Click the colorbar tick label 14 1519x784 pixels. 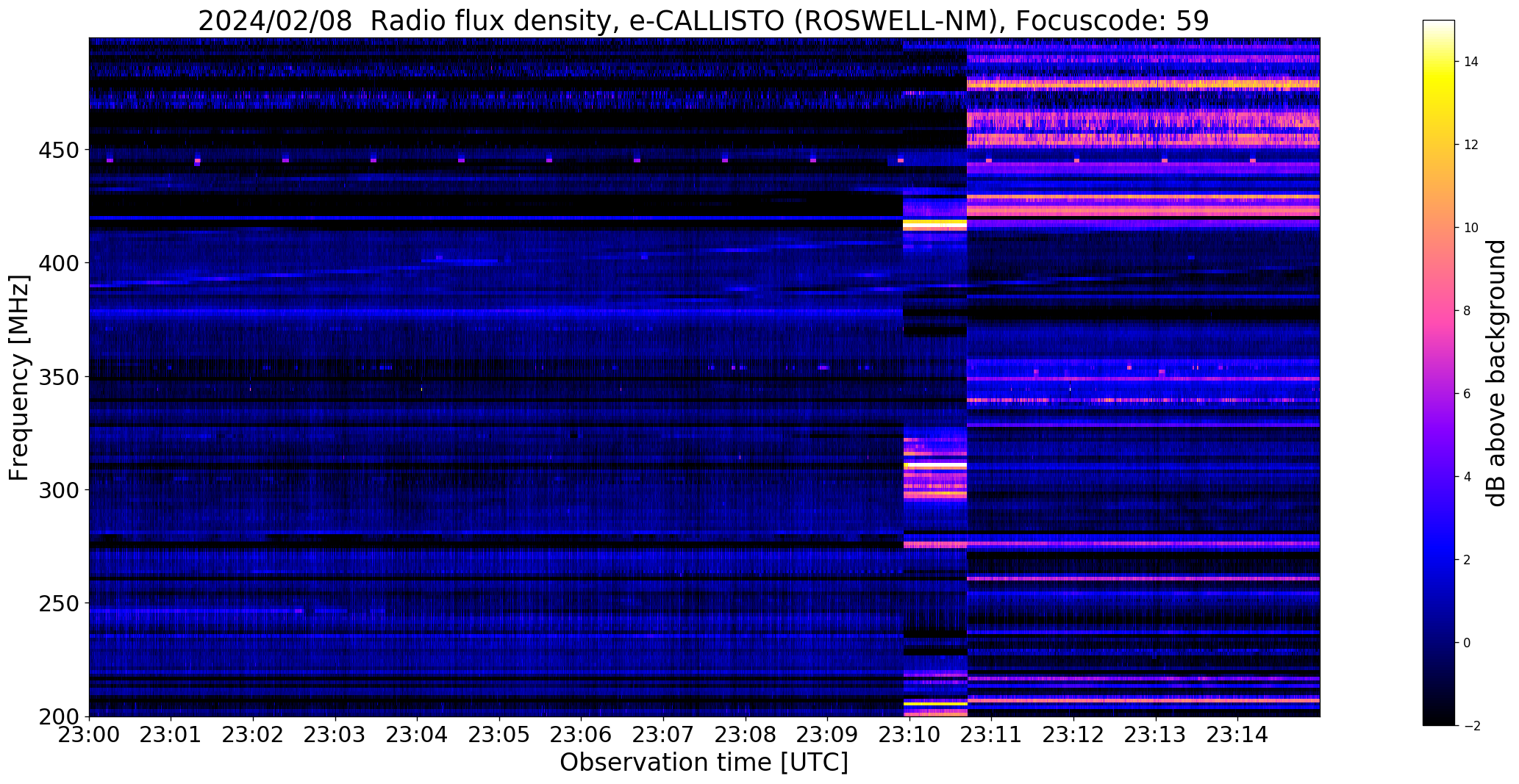(1471, 62)
